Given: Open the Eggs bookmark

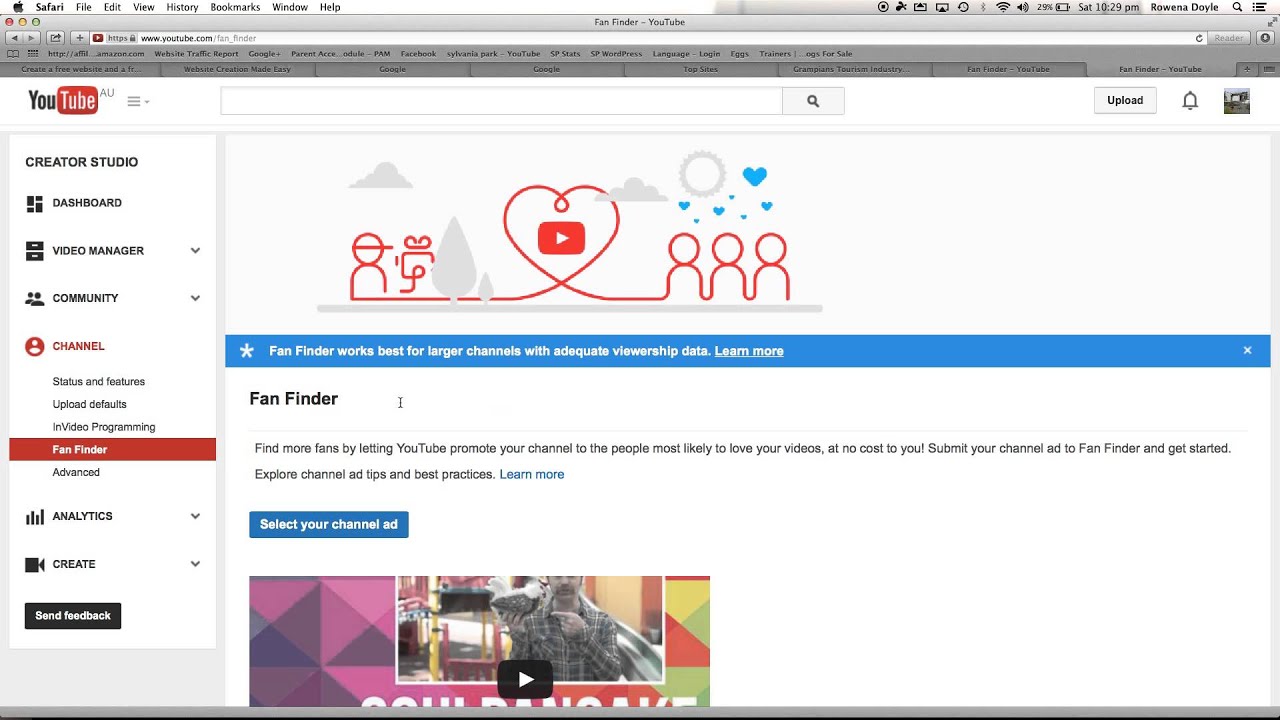Looking at the screenshot, I should pyautogui.click(x=739, y=54).
